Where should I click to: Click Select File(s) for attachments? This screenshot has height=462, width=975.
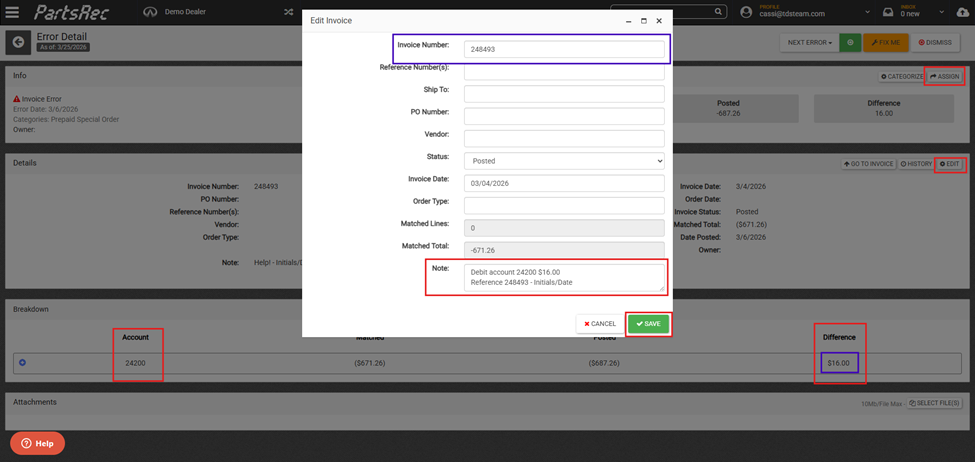coord(935,403)
